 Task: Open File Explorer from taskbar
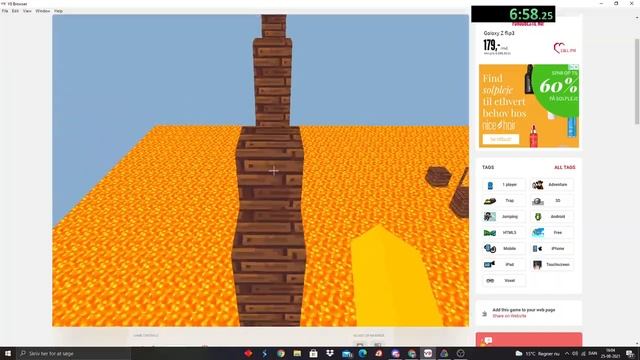click(x=297, y=353)
